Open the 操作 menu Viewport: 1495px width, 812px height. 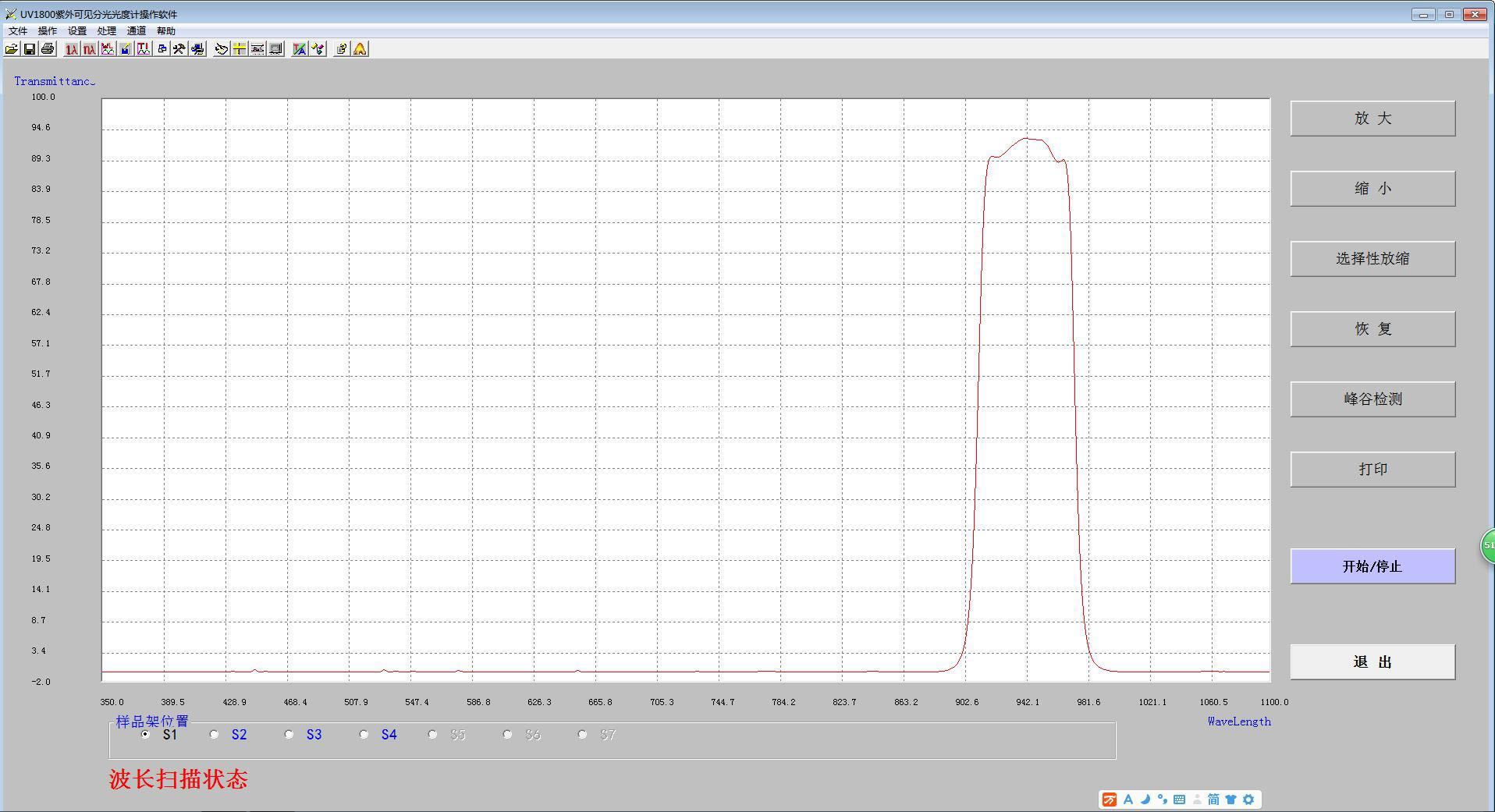[48, 31]
